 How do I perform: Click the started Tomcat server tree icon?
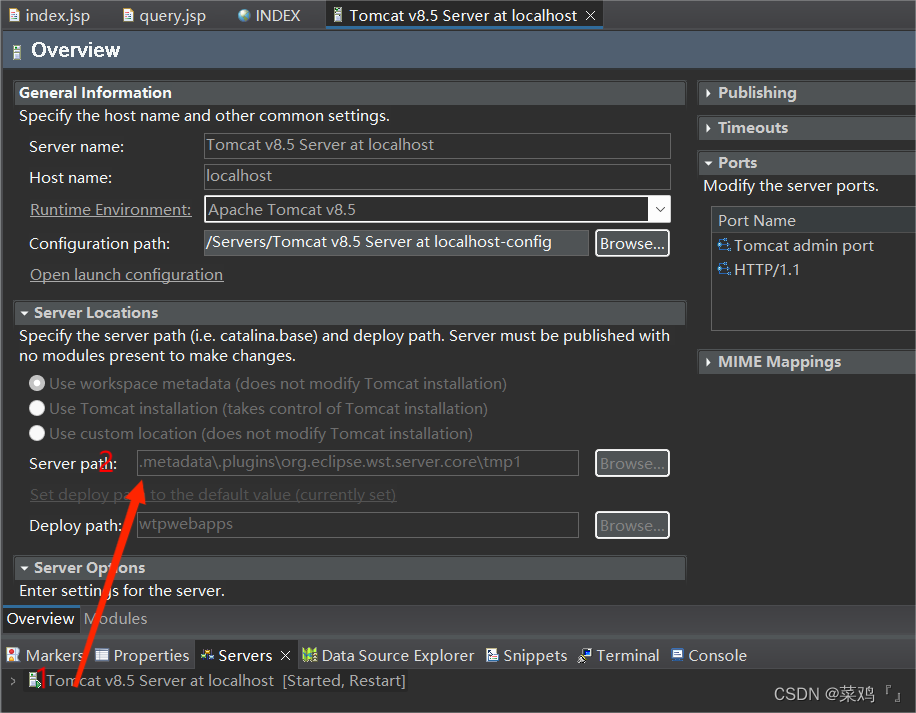[x=35, y=680]
